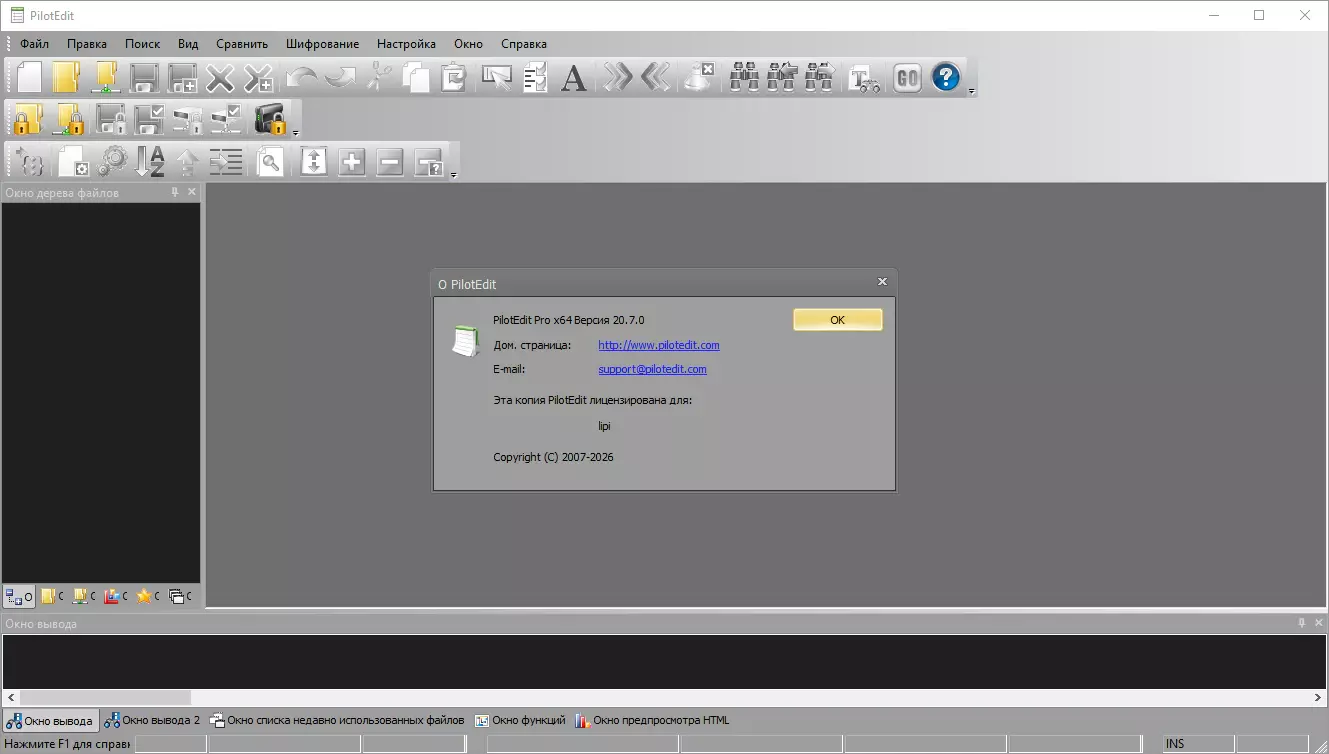Screen dimensions: 1329x754
Task: Click the Open encrypted file padlock folder icon
Action: (x=28, y=119)
